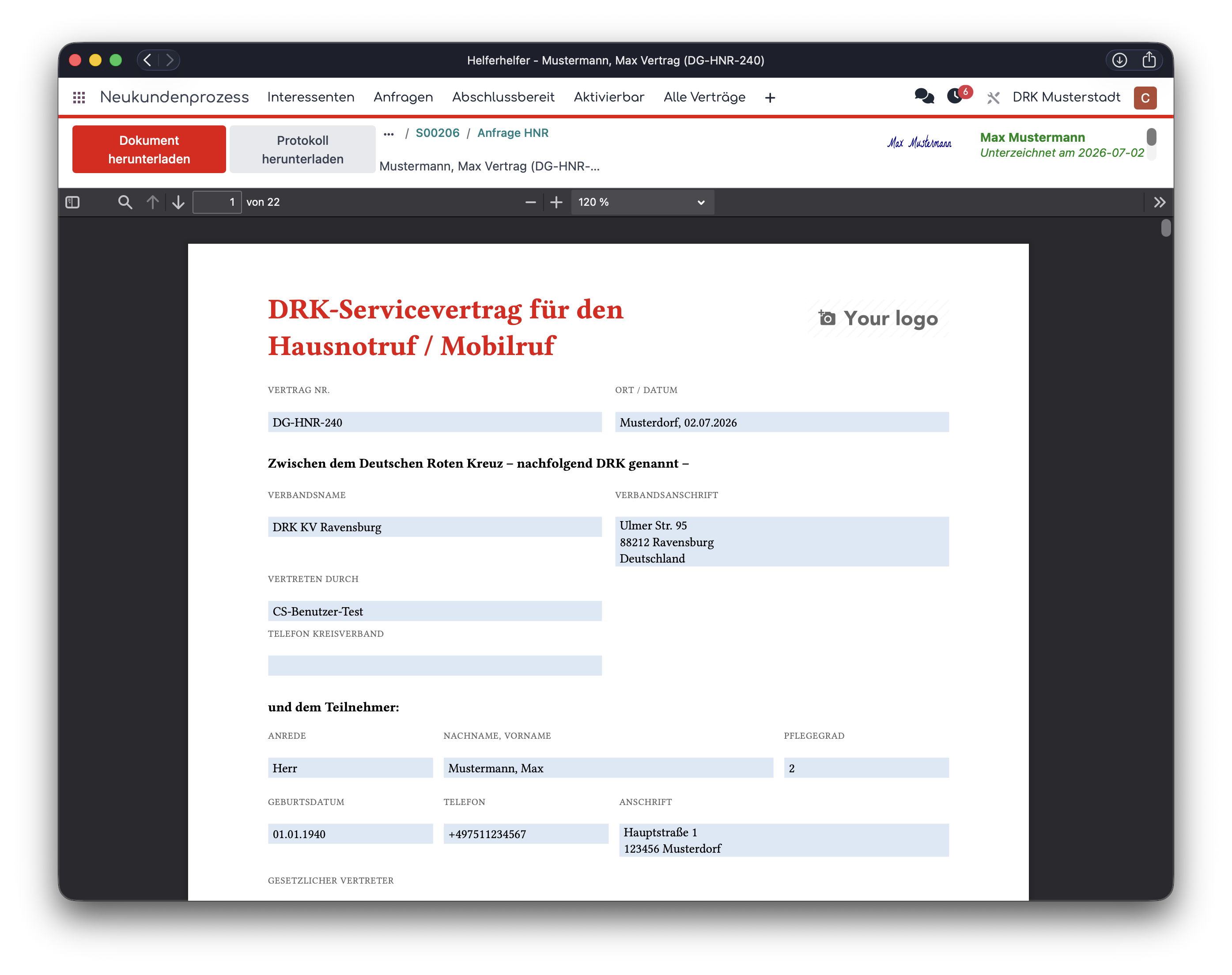Click Pflegegrad field with value 2
This screenshot has height=975, width=1232.
coord(866,768)
